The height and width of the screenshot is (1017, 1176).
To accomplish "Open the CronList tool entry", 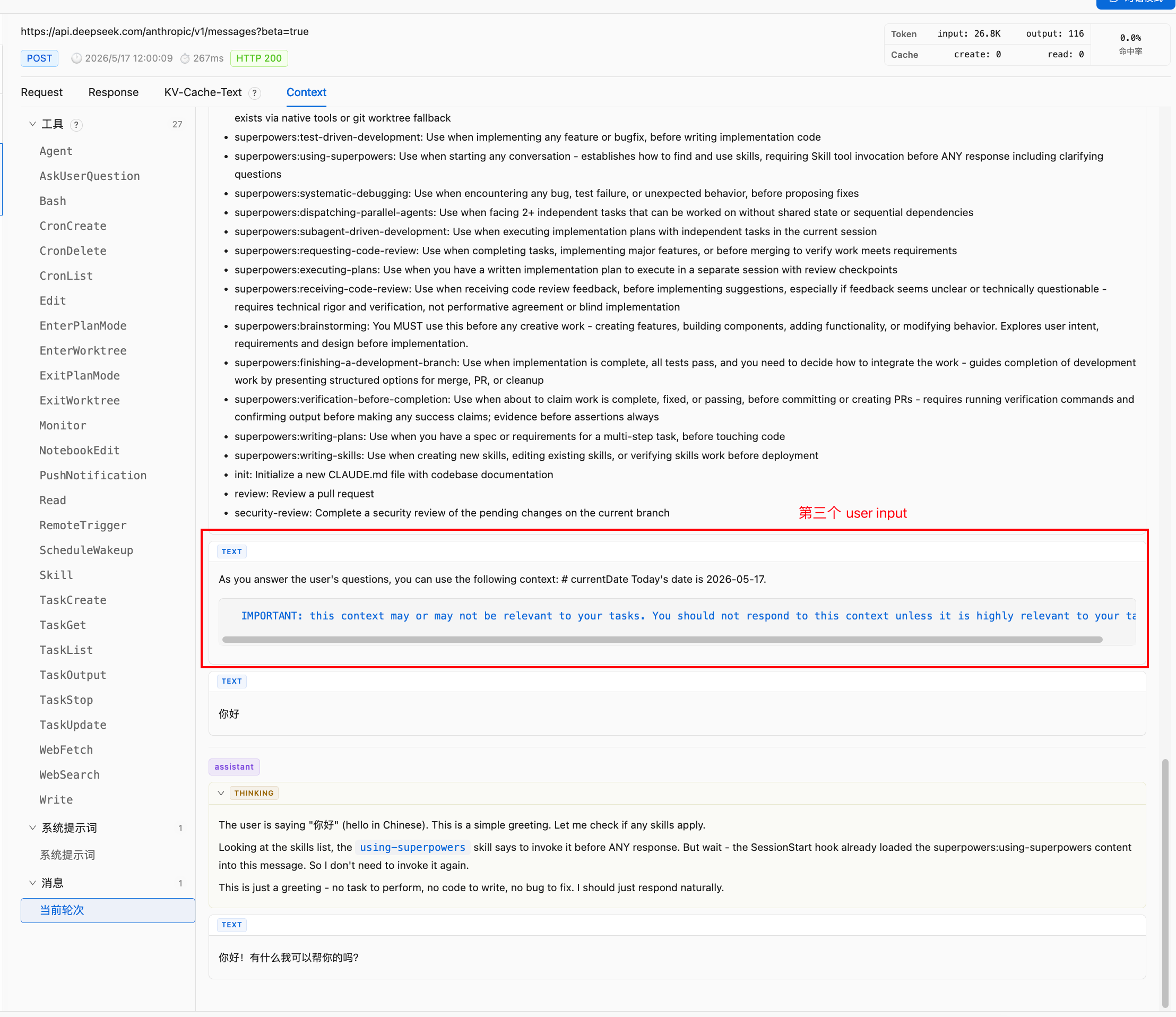I will pos(66,277).
